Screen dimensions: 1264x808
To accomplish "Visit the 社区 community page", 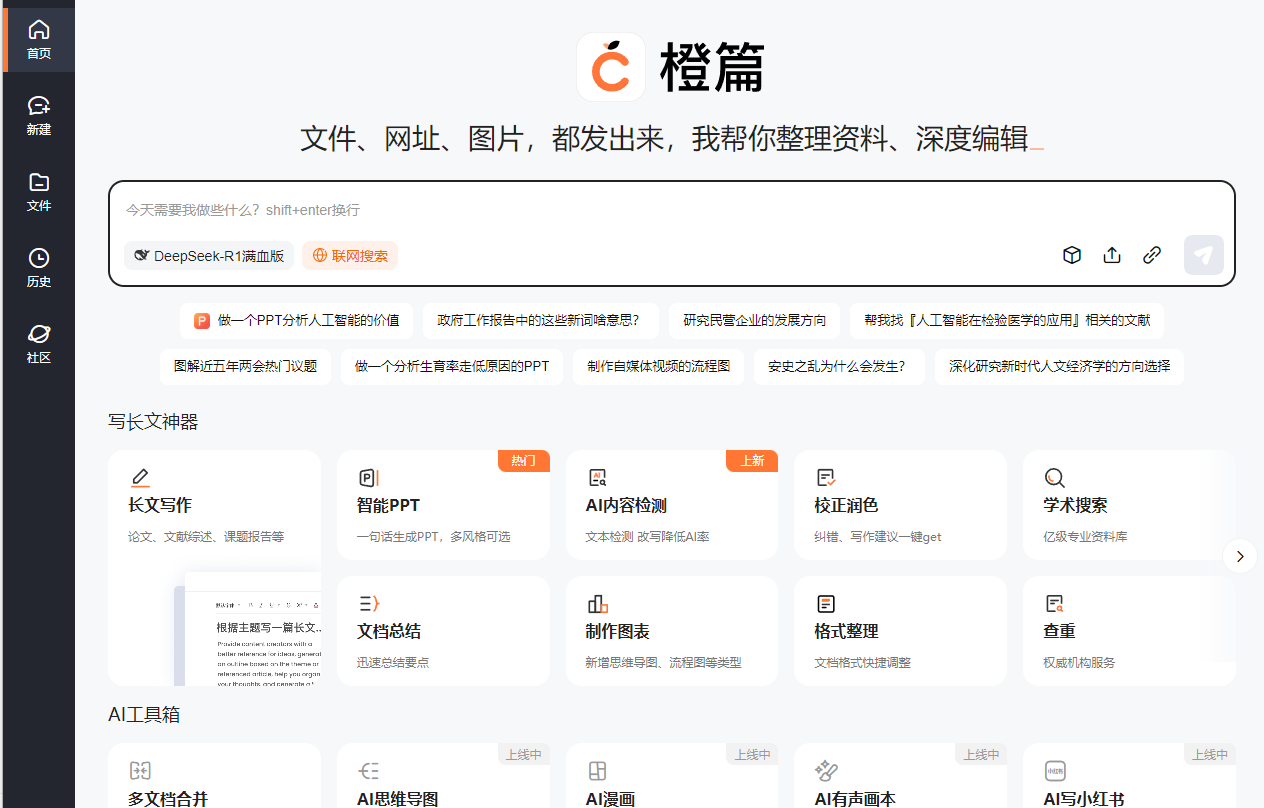I will 39,343.
